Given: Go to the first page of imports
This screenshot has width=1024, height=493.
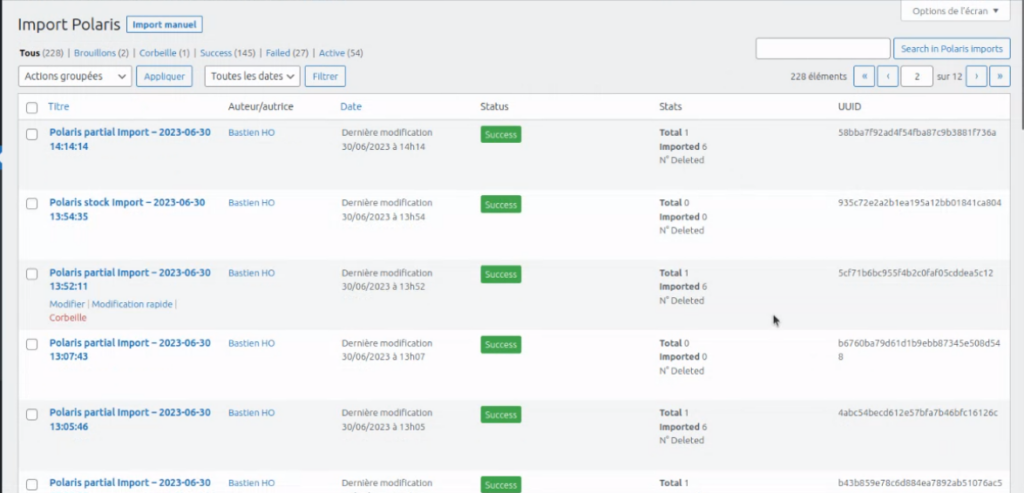Looking at the screenshot, I should click(864, 76).
